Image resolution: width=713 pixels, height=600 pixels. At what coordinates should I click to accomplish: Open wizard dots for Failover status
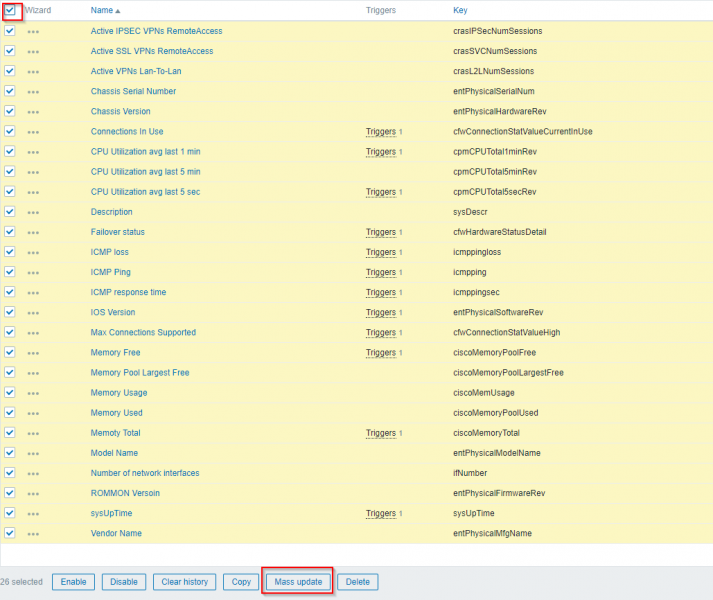pos(33,232)
